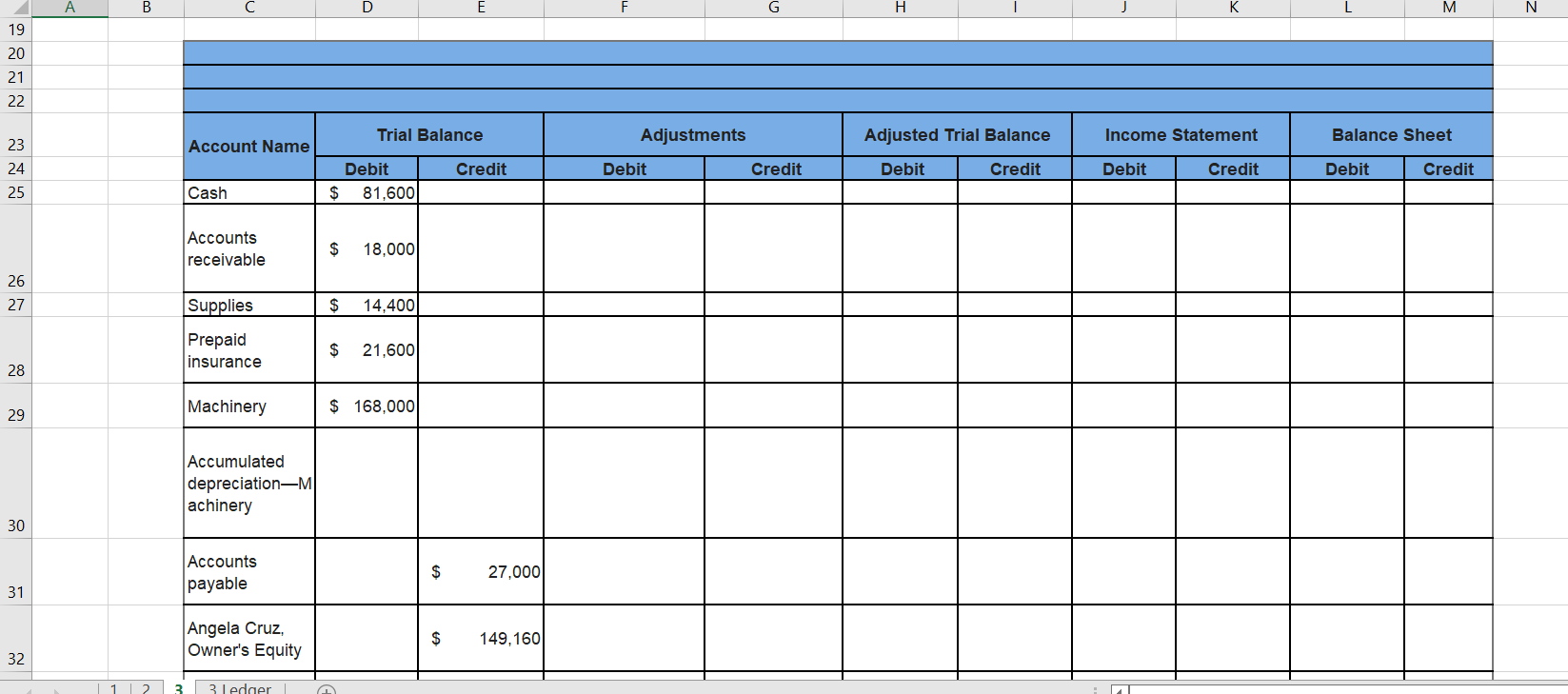The height and width of the screenshot is (694, 1568).
Task: Select column M header
Action: tap(1449, 8)
